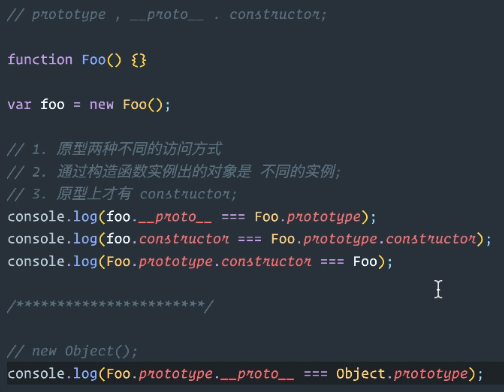Click the trailing Foo in third console.log line
This screenshot has width=504, height=392.
tap(365, 262)
